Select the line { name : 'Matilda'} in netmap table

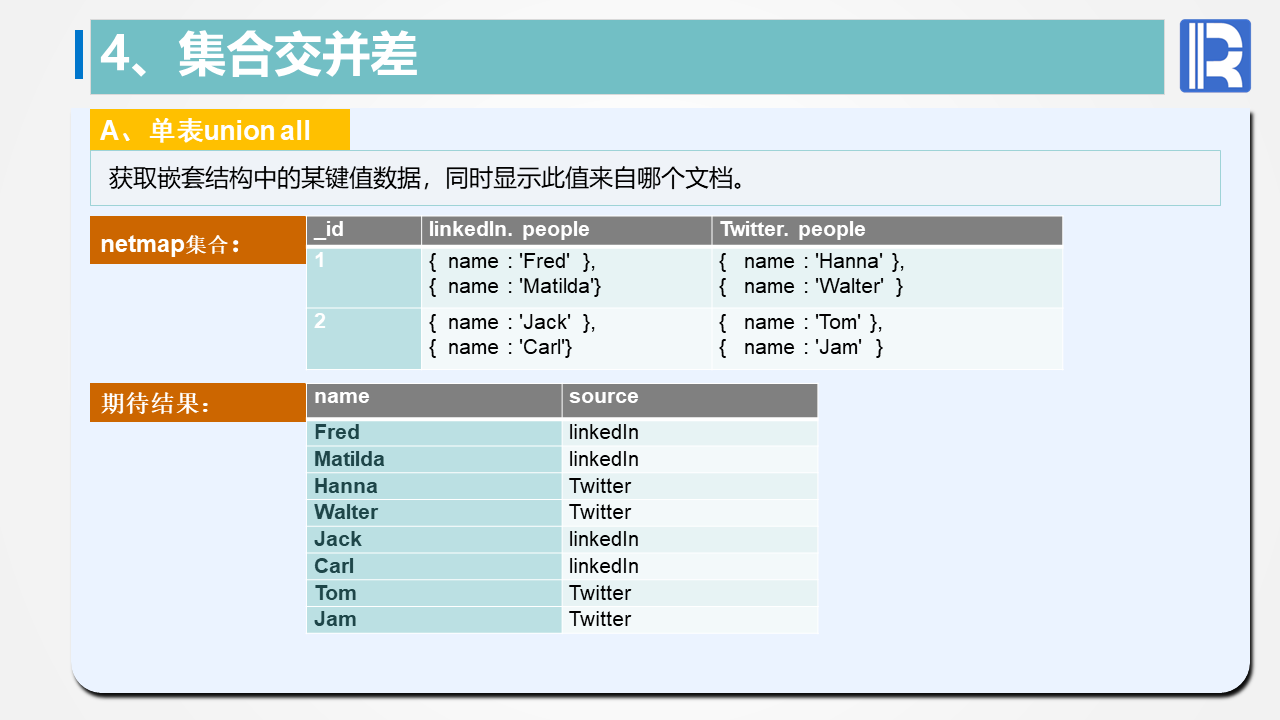click(x=515, y=286)
